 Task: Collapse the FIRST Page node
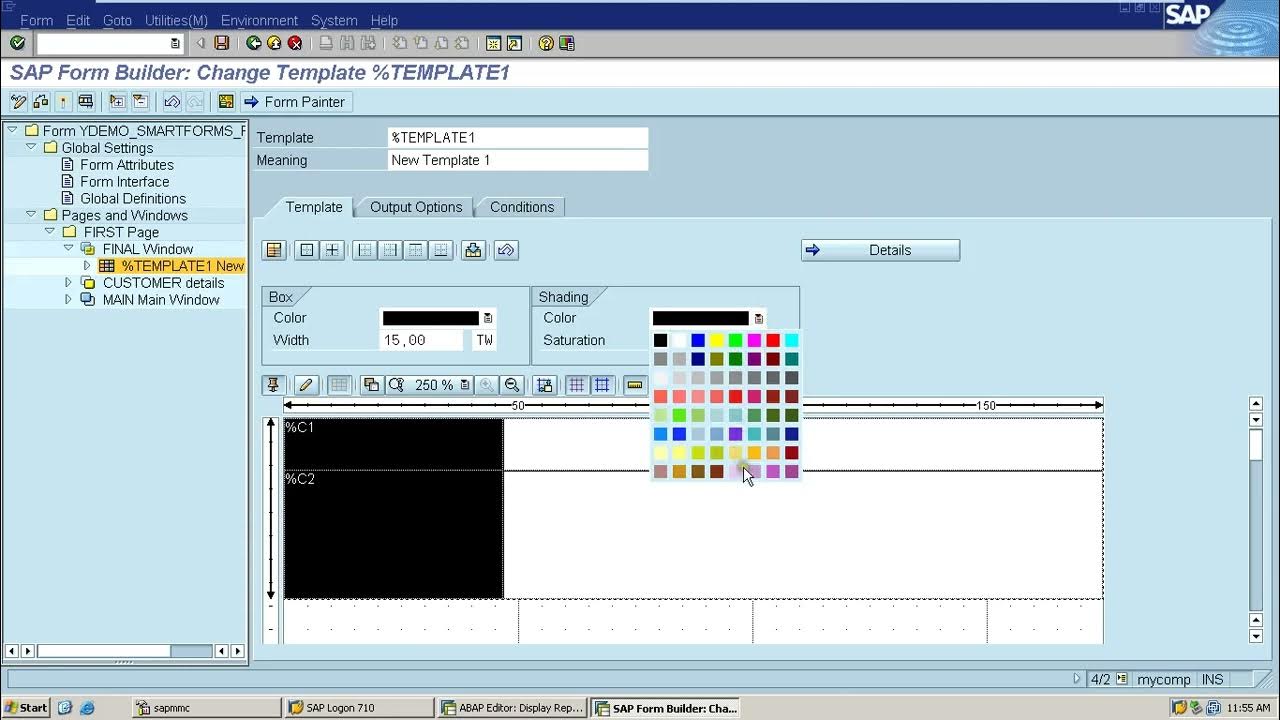tap(50, 231)
